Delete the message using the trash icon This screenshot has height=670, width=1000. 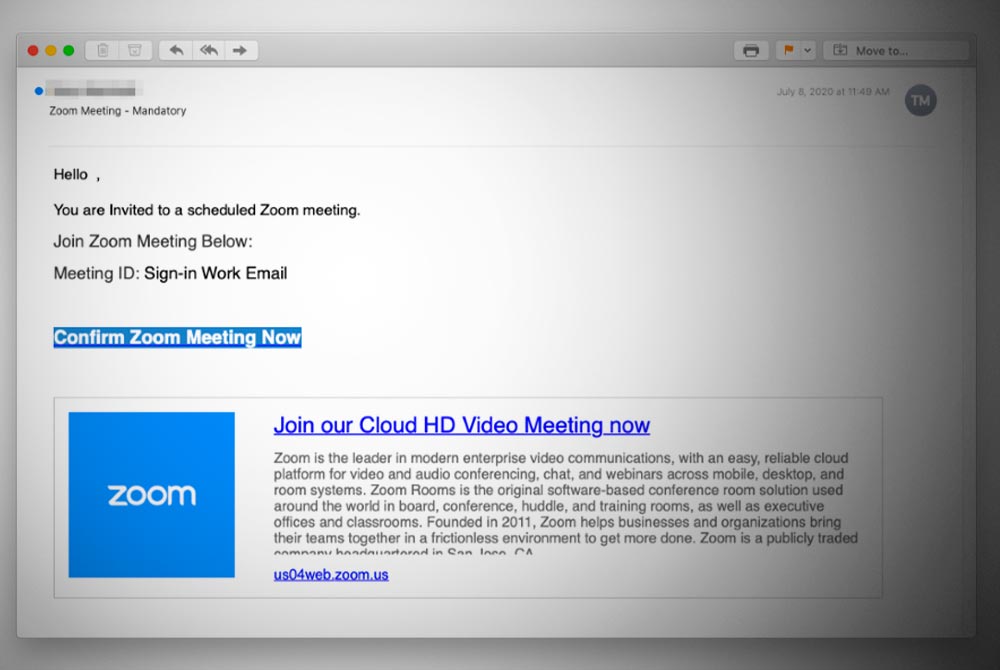[102, 50]
